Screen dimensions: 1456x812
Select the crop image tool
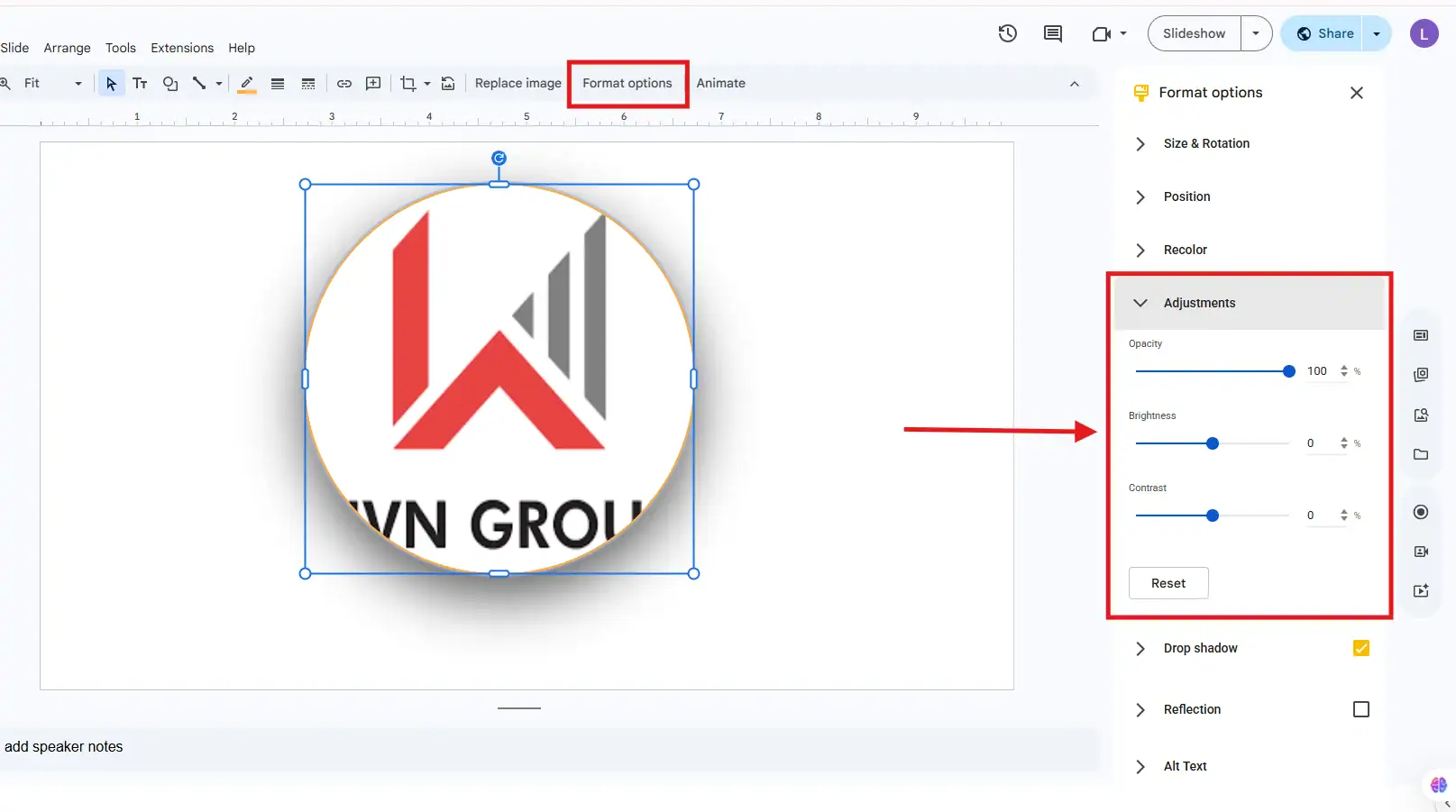(x=407, y=83)
